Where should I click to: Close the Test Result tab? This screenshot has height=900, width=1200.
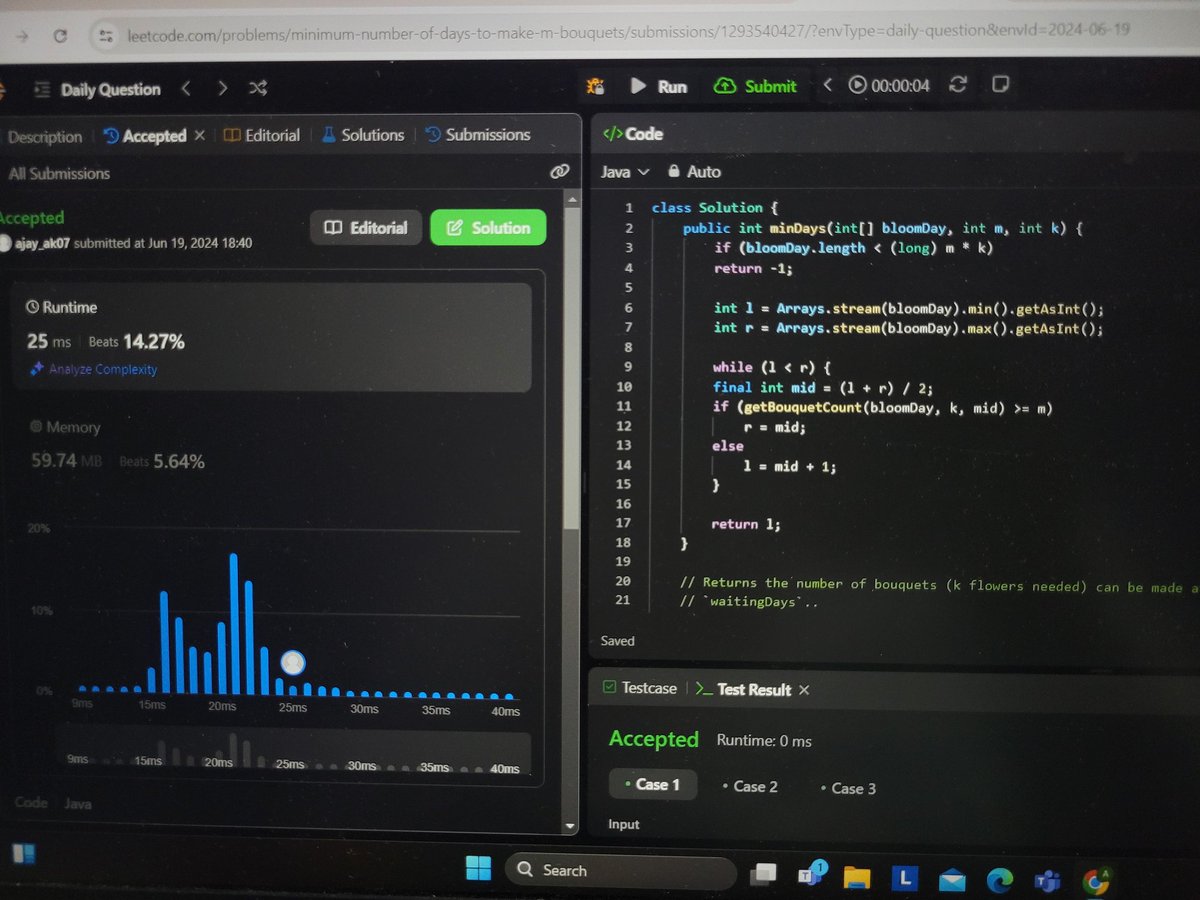(x=804, y=690)
